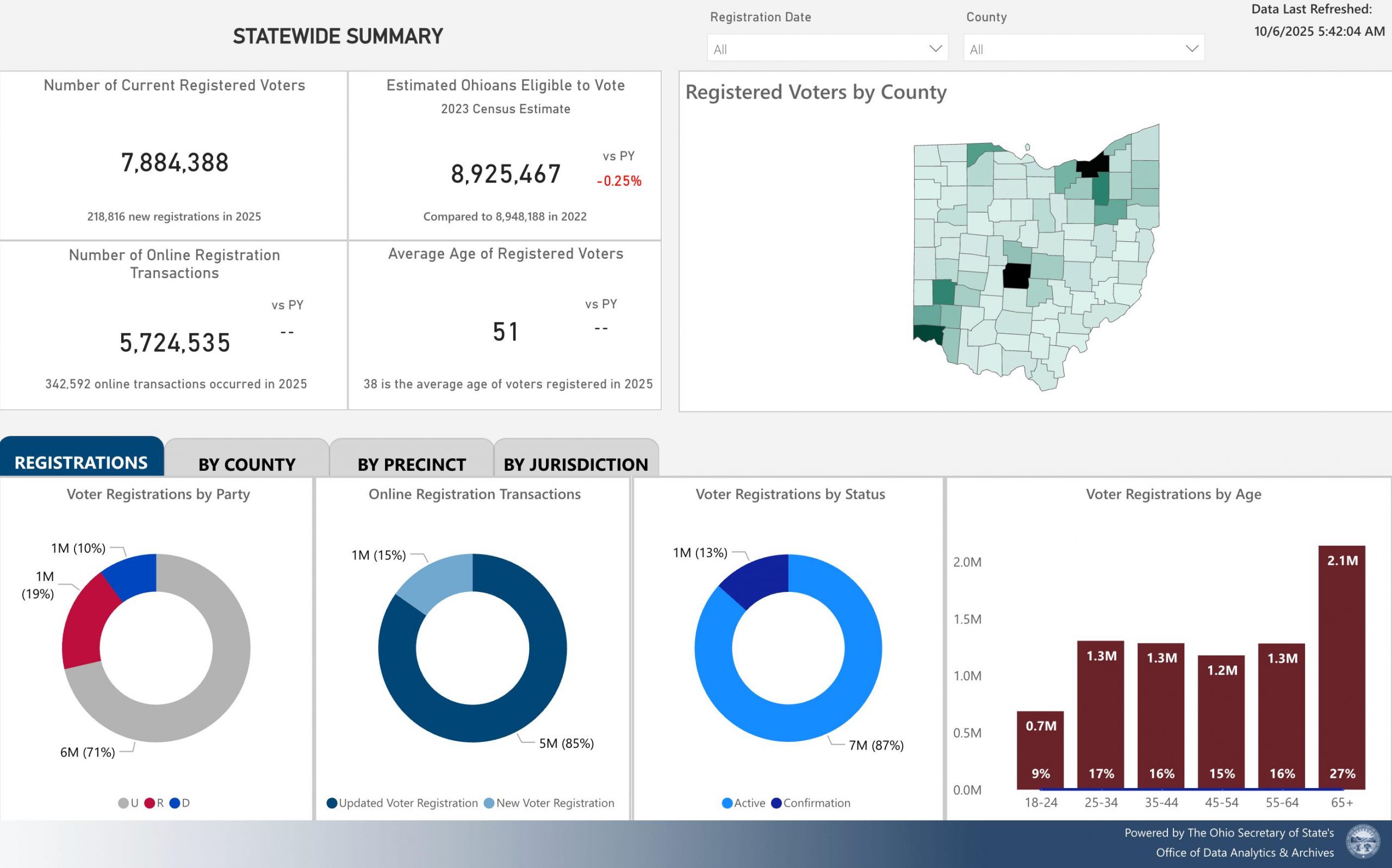Go to the BY JURISDICTION tab
Screen dimensions: 1392x868
point(575,463)
